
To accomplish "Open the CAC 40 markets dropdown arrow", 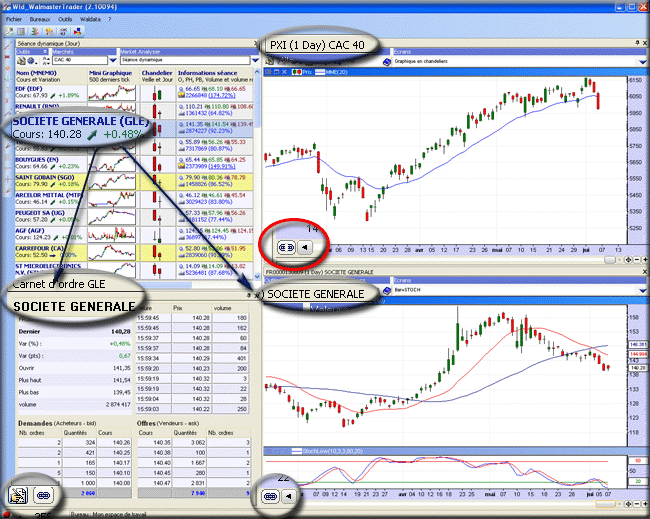I will point(113,60).
